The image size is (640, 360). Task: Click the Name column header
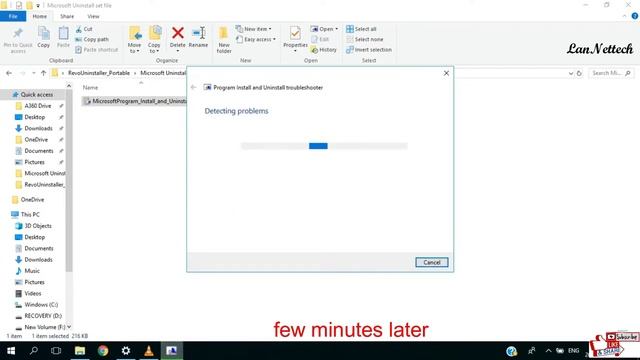click(x=90, y=87)
